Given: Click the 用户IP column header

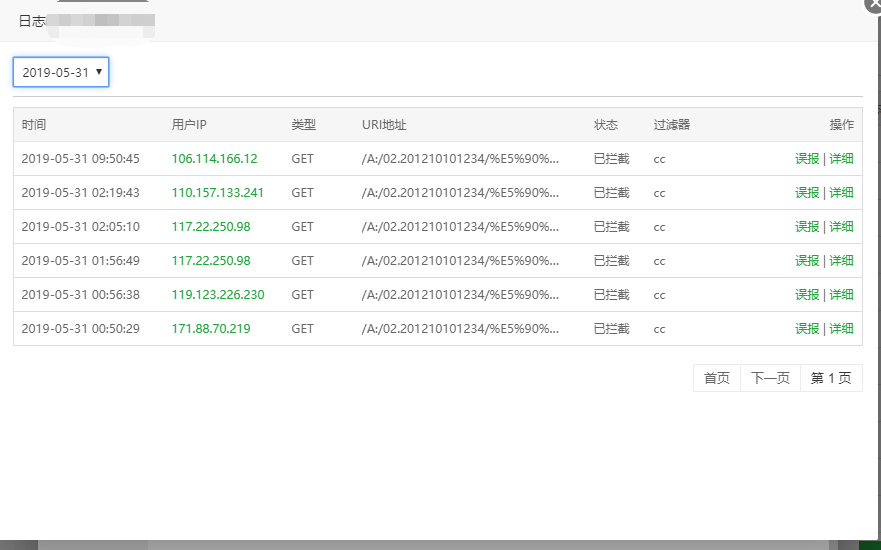Looking at the screenshot, I should point(189,125).
